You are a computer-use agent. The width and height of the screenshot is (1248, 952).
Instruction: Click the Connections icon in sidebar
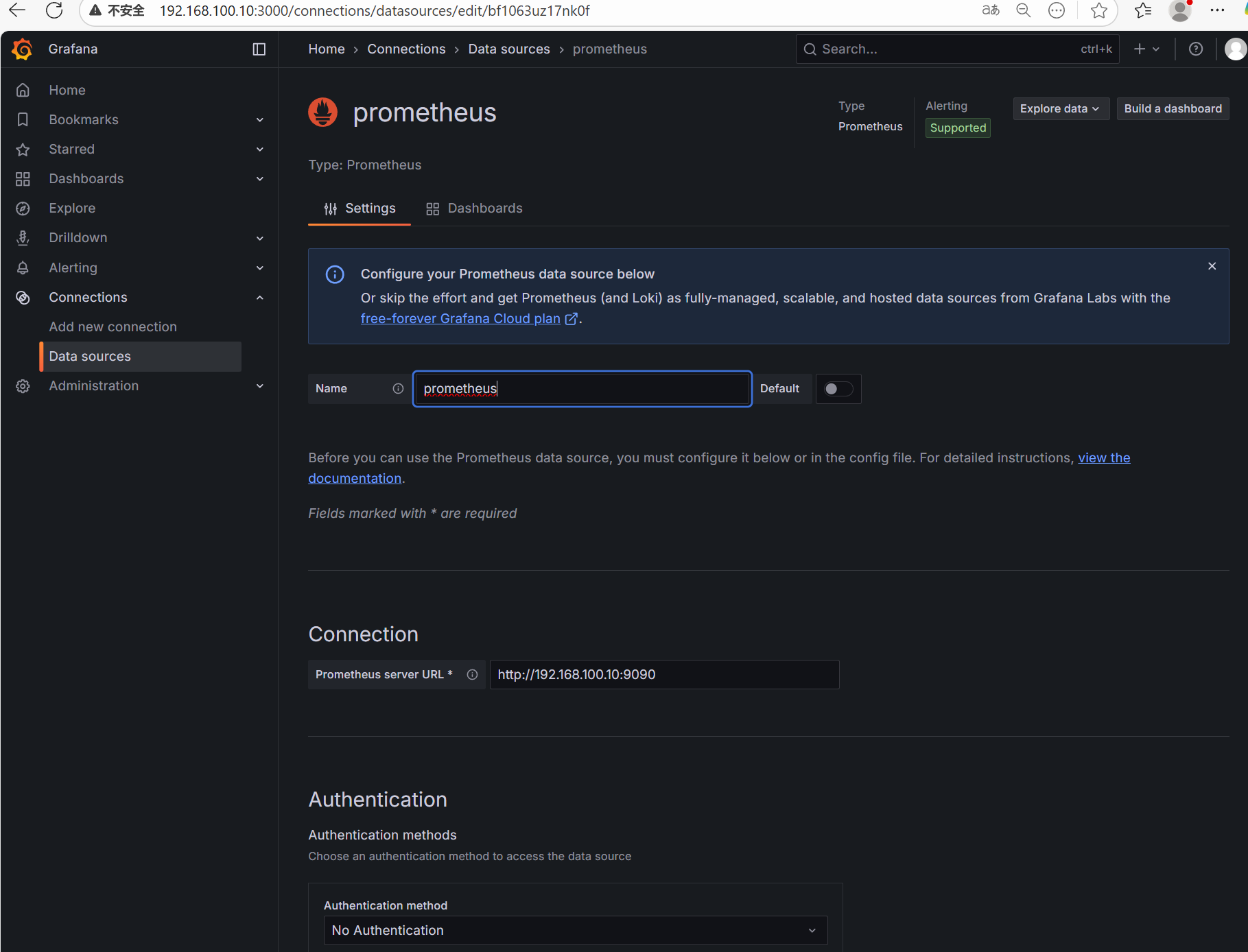point(23,297)
